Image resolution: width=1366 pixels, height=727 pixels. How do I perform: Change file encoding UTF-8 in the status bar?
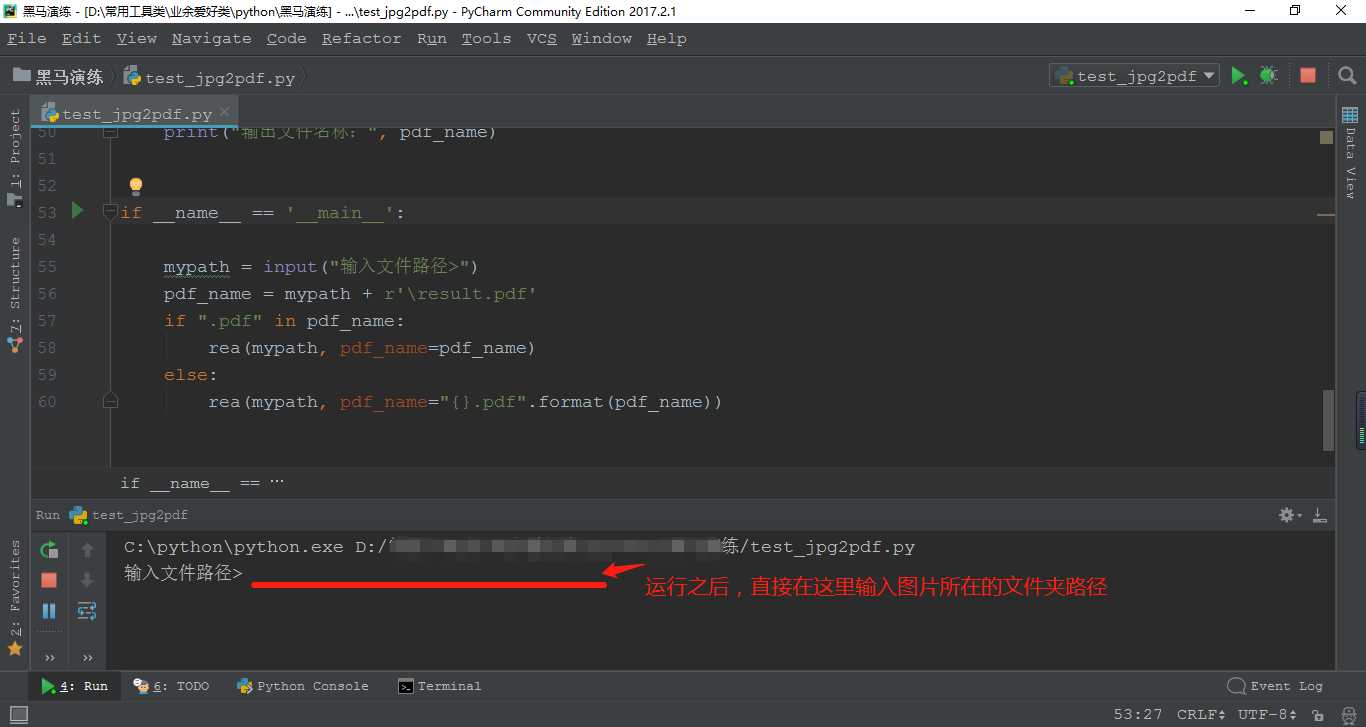tap(1267, 715)
